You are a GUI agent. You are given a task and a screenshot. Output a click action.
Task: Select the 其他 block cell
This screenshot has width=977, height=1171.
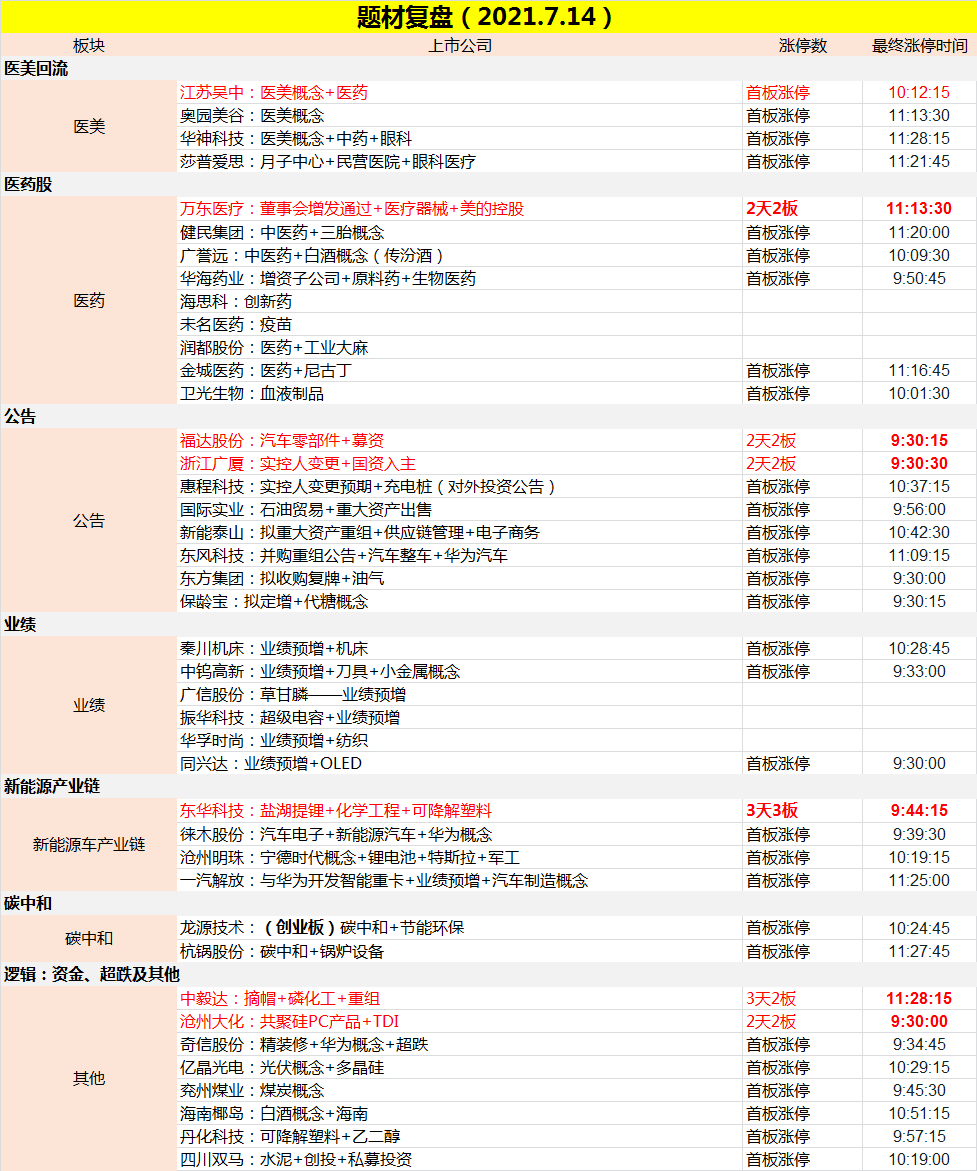pyautogui.click(x=89, y=1078)
